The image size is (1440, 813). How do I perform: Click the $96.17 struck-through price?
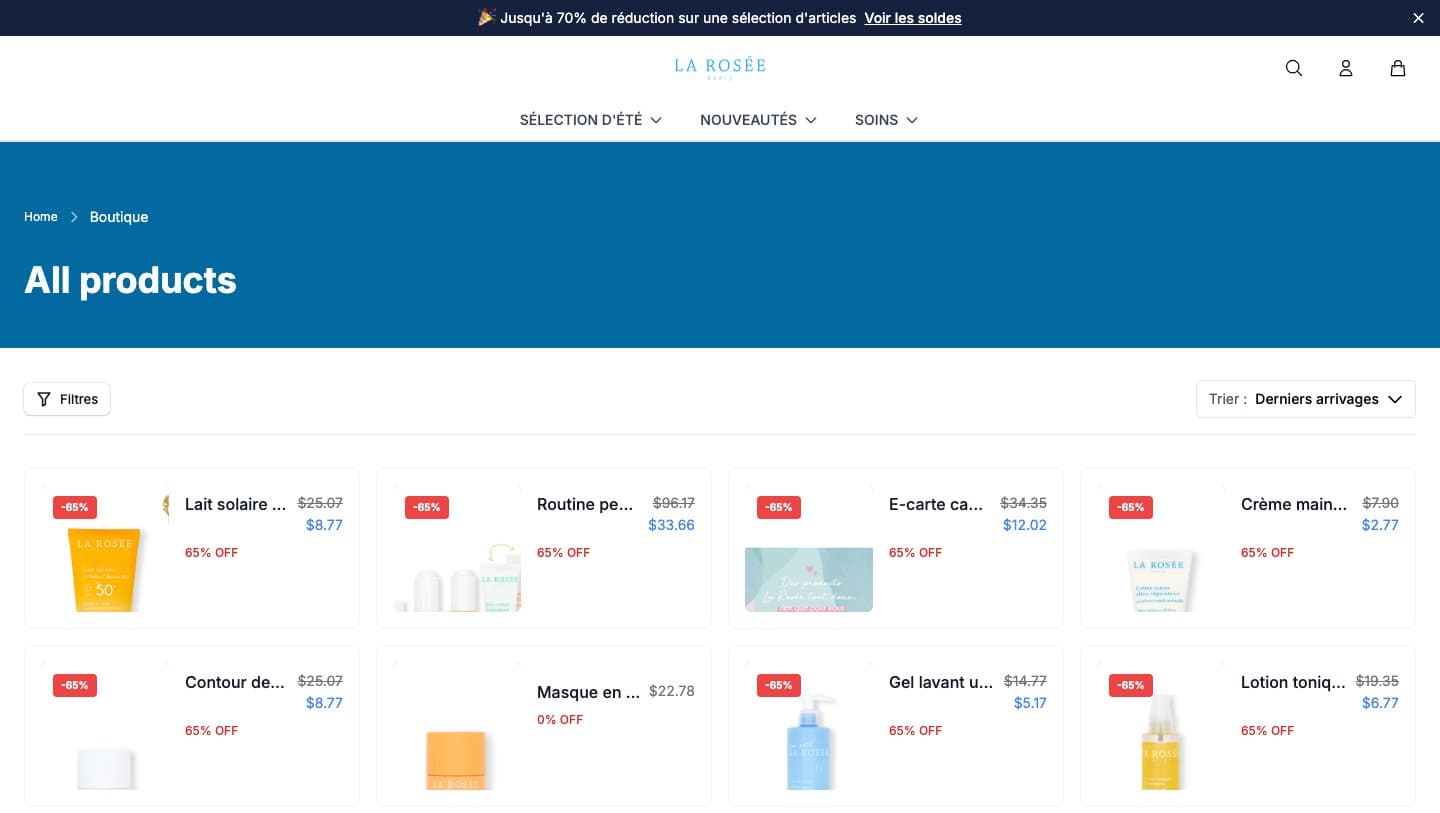click(x=674, y=503)
